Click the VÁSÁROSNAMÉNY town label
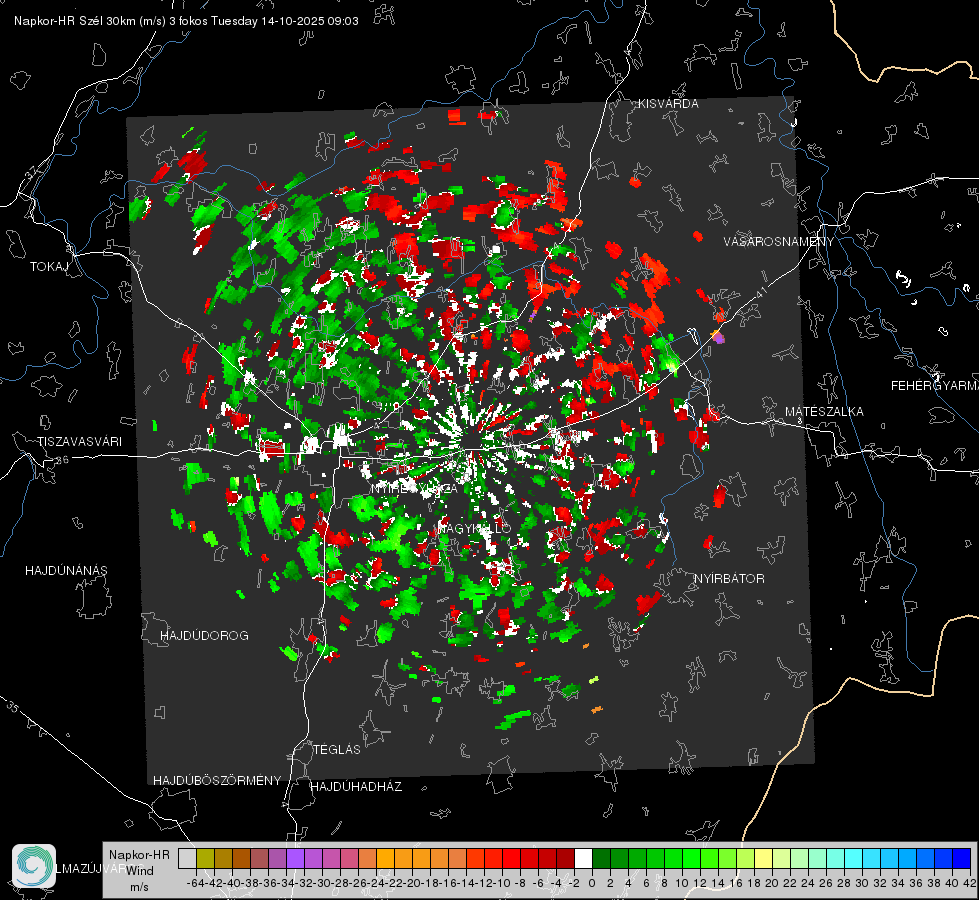 pyautogui.click(x=779, y=242)
